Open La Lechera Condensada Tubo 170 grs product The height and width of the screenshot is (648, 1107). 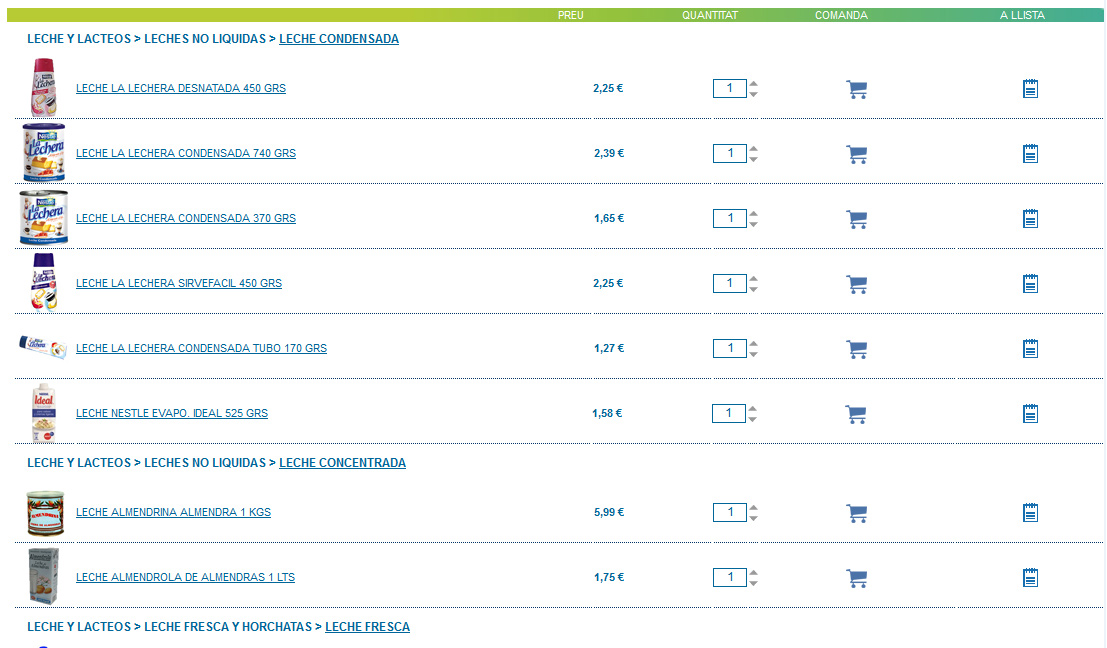pos(201,349)
